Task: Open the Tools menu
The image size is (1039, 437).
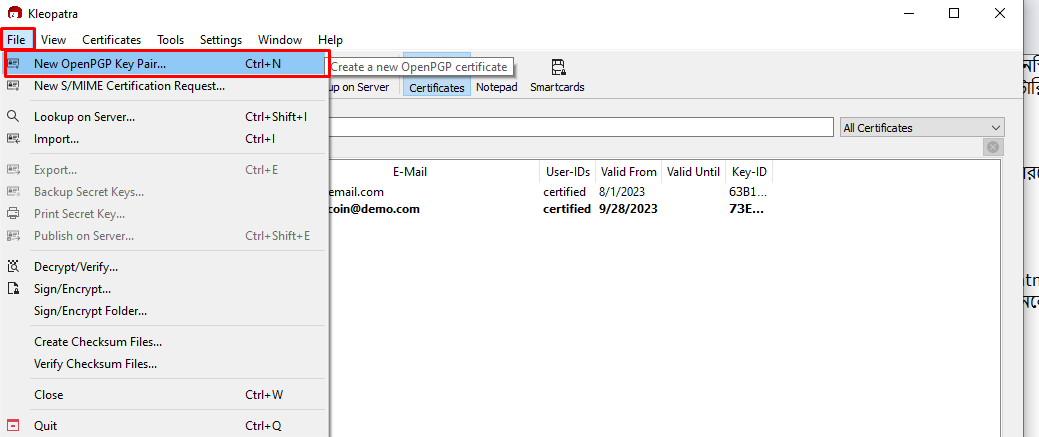Action: [x=170, y=40]
